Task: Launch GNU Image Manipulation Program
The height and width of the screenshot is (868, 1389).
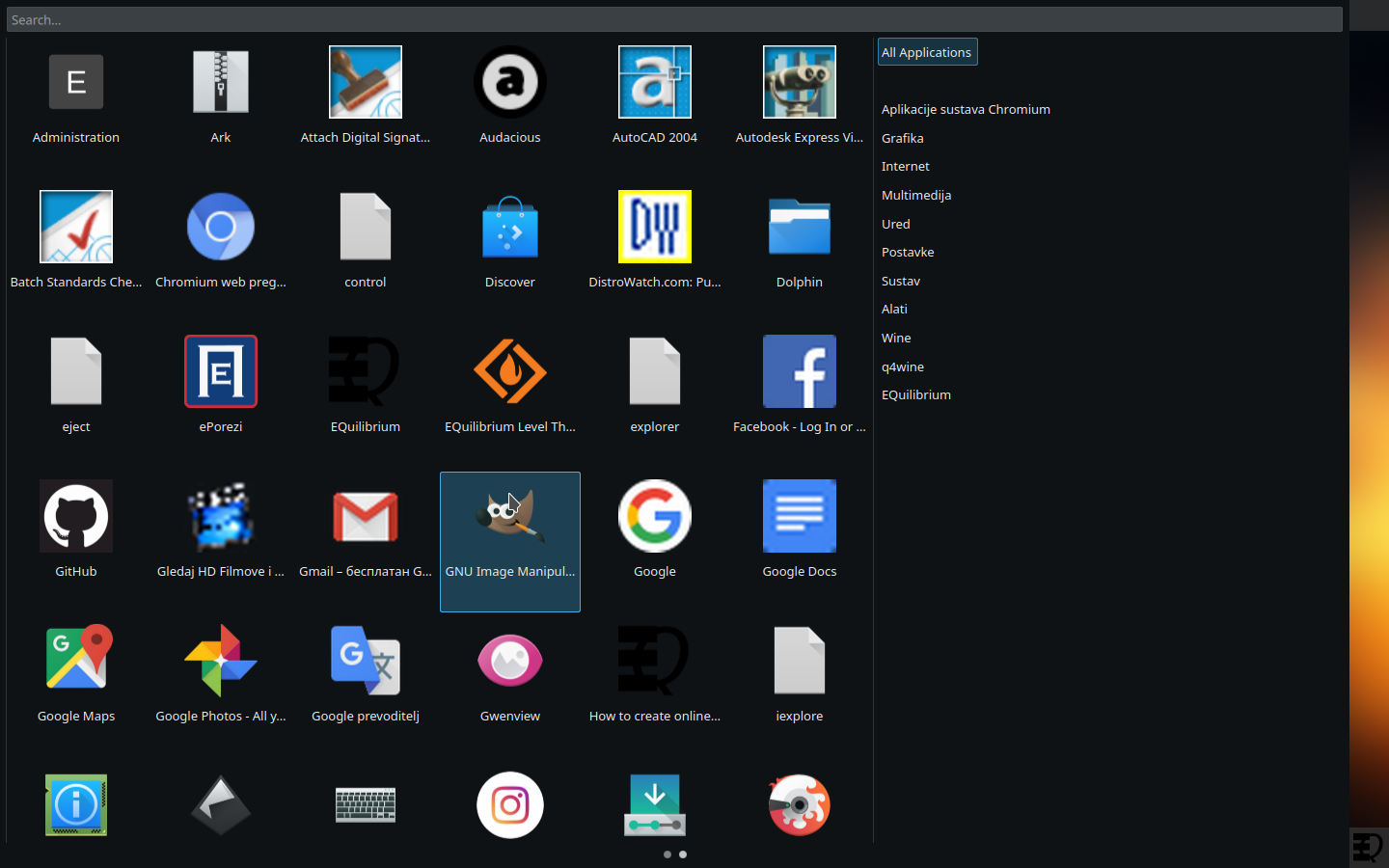Action: (510, 541)
